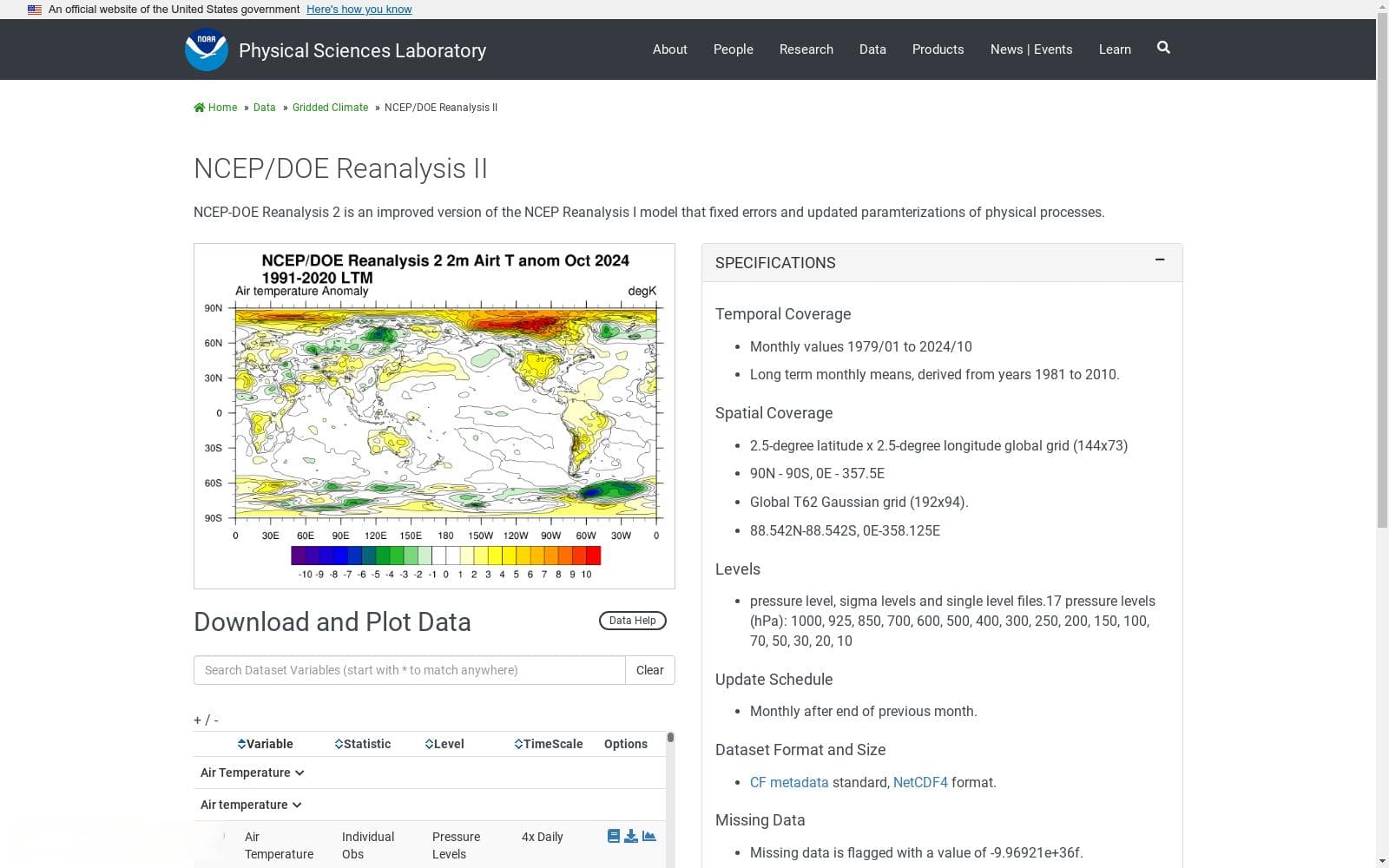Open the Products menu

938,49
